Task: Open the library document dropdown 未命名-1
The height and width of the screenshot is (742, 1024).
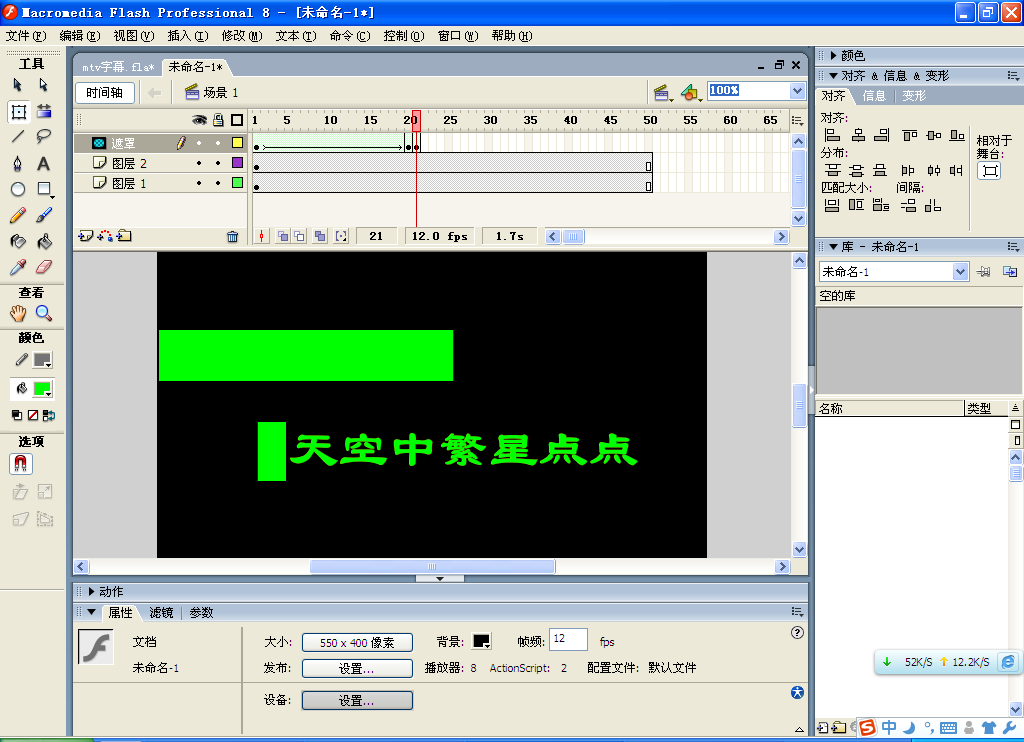Action: coord(961,271)
